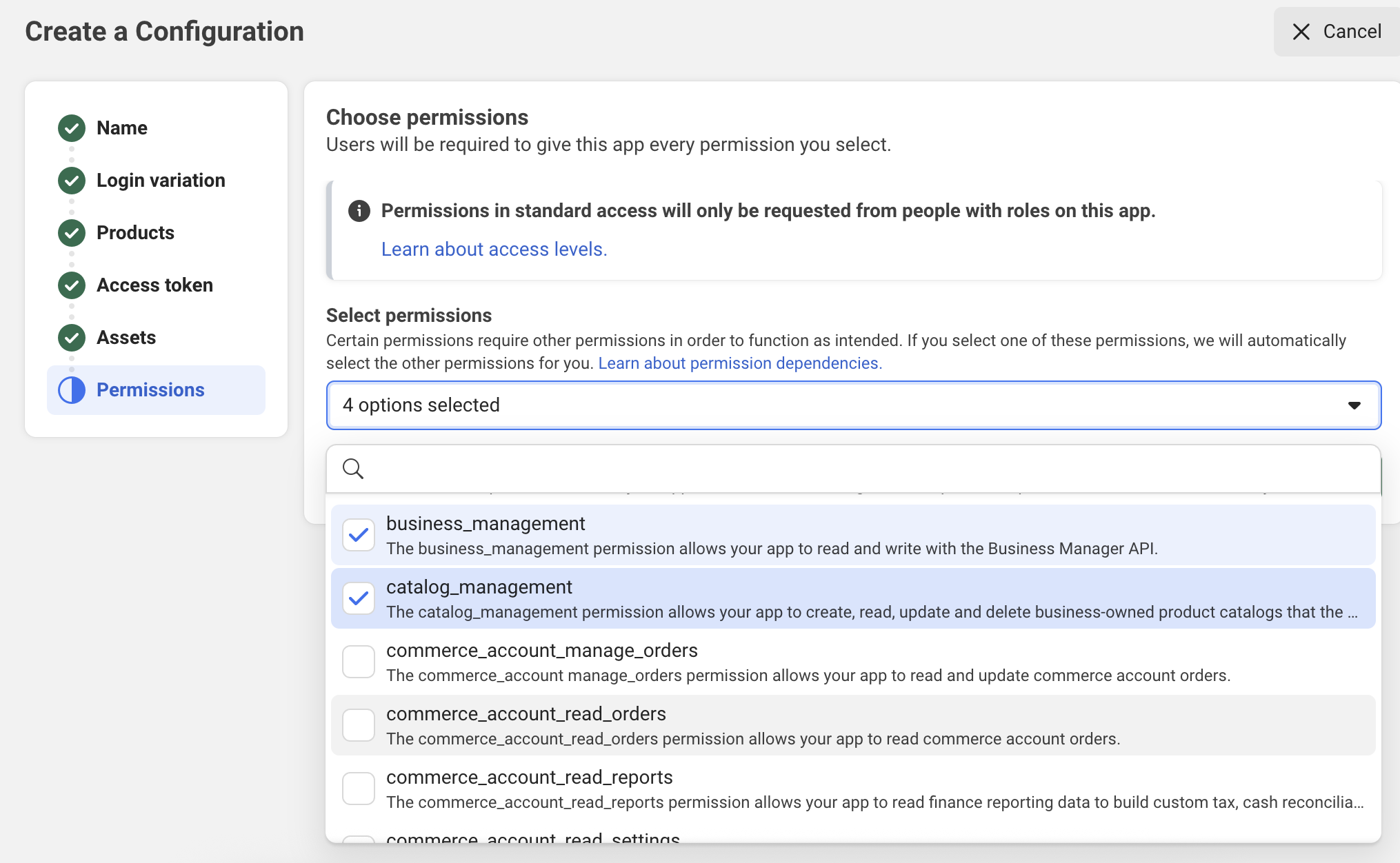
Task: Click the half-filled circle icon beside Permissions
Action: pos(72,389)
